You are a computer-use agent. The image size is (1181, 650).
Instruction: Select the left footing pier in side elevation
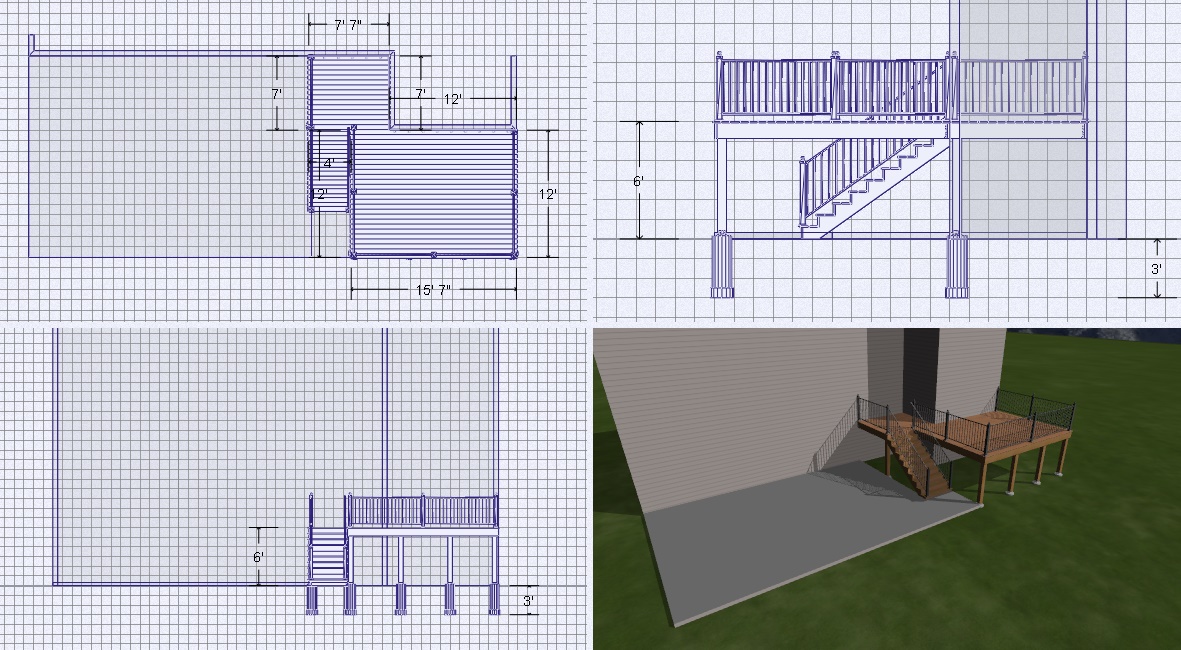[x=721, y=265]
